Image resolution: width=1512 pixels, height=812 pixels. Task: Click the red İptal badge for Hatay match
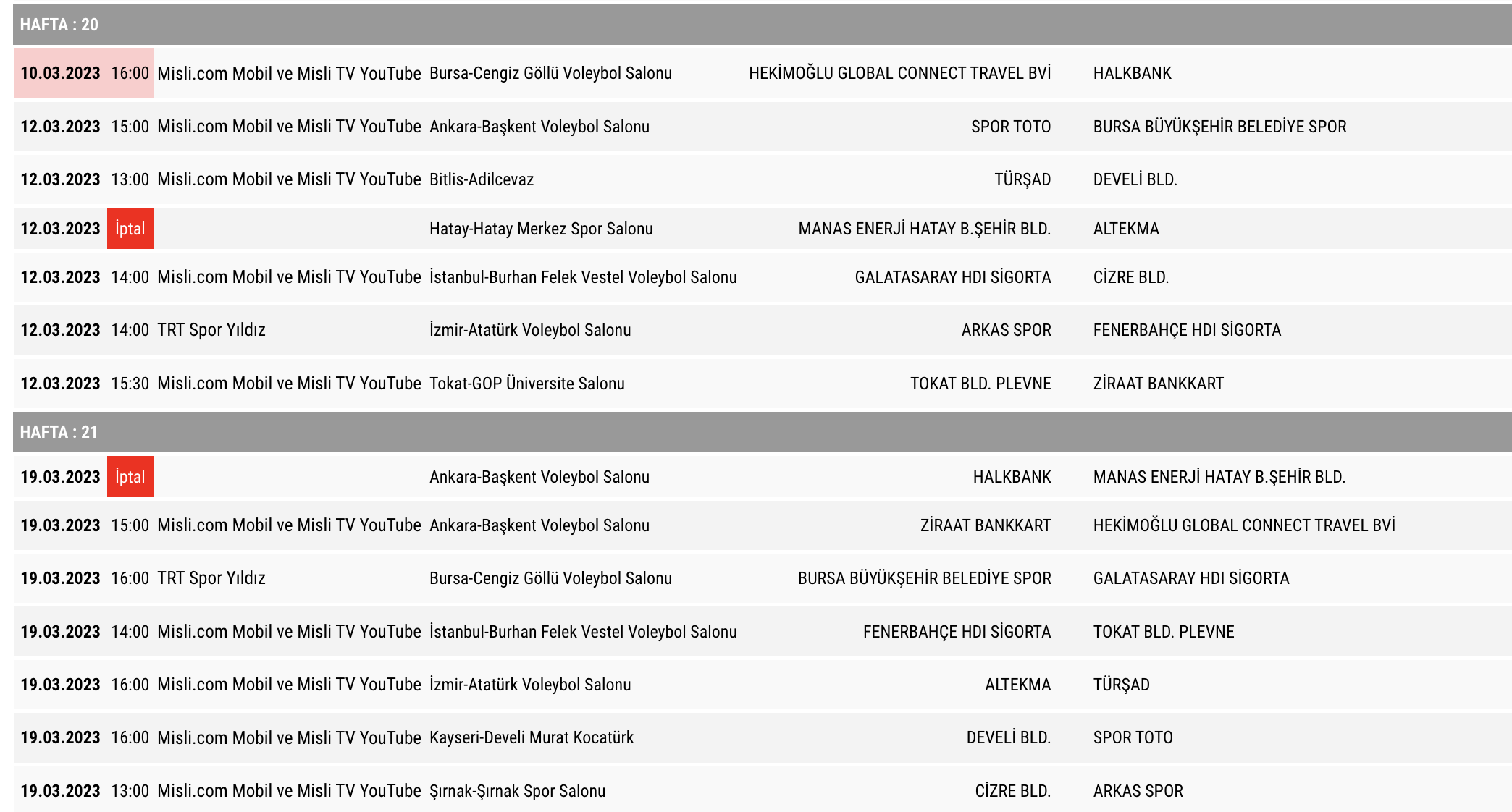pos(130,229)
